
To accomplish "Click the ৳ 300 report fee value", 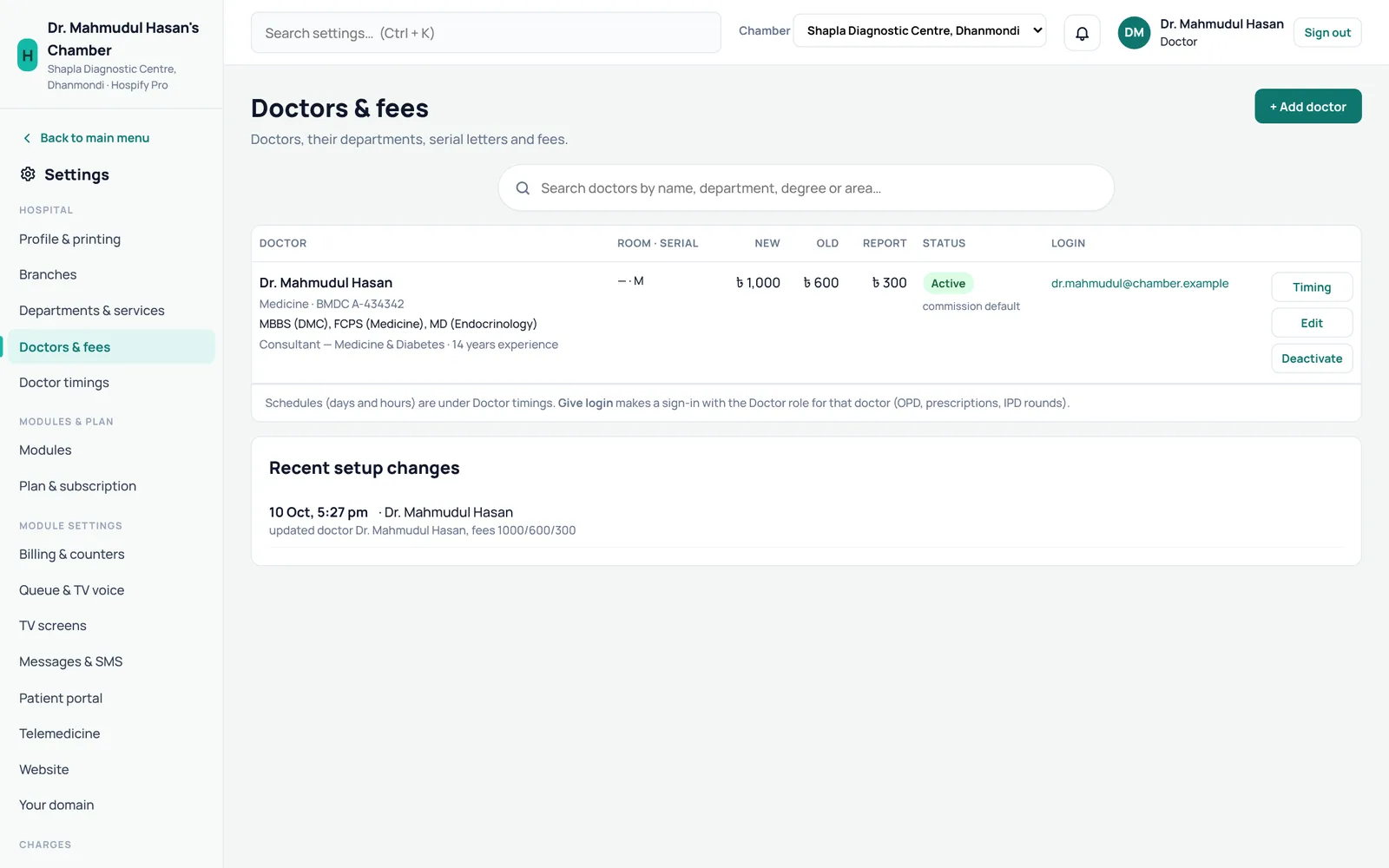I will coord(889,283).
